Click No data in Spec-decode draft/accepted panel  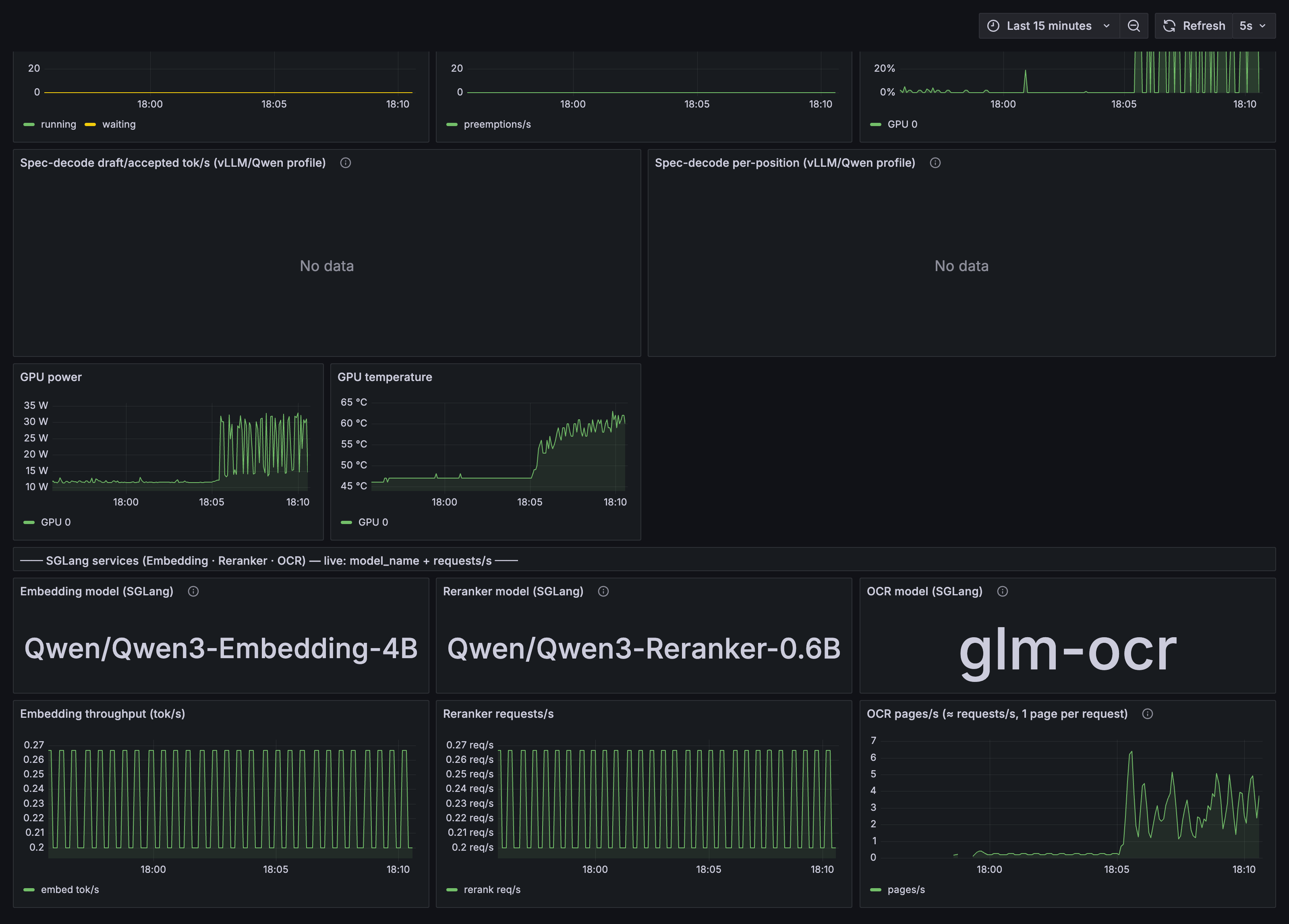coord(327,266)
